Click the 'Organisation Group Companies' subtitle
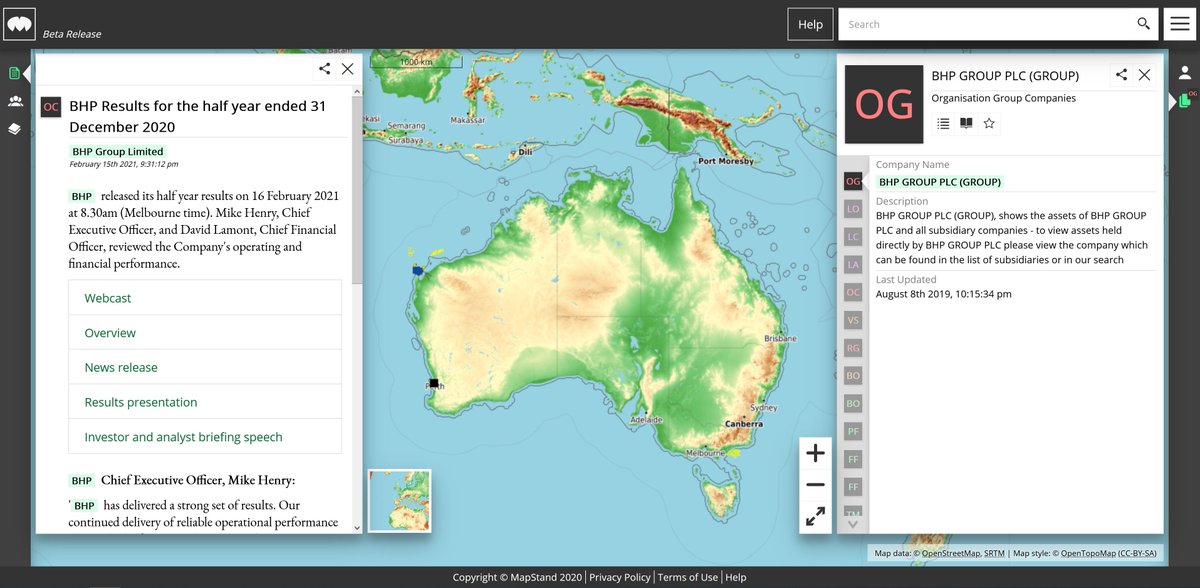The height and width of the screenshot is (588, 1200). pos(1004,98)
